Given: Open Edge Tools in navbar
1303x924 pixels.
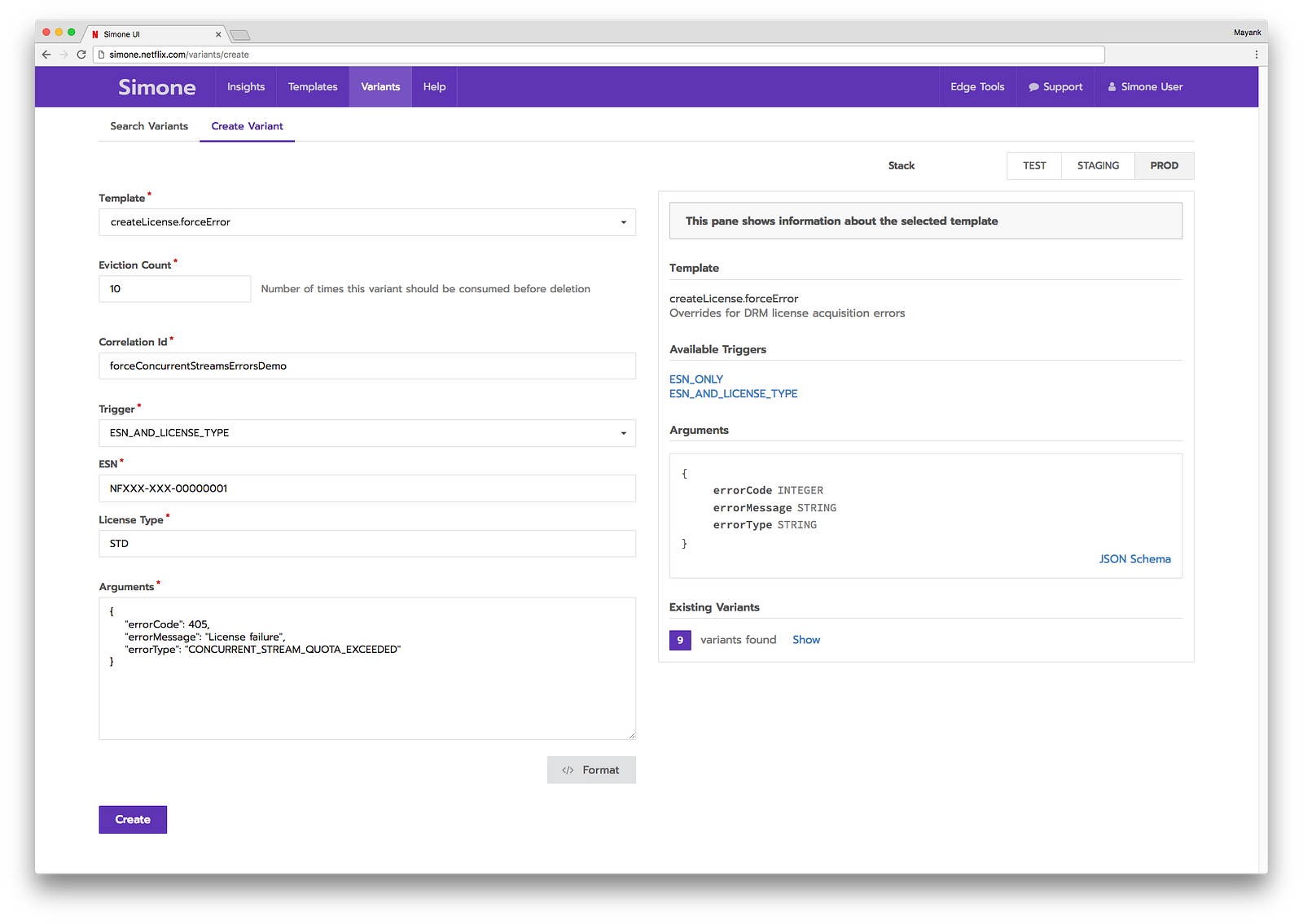Looking at the screenshot, I should pos(977,87).
